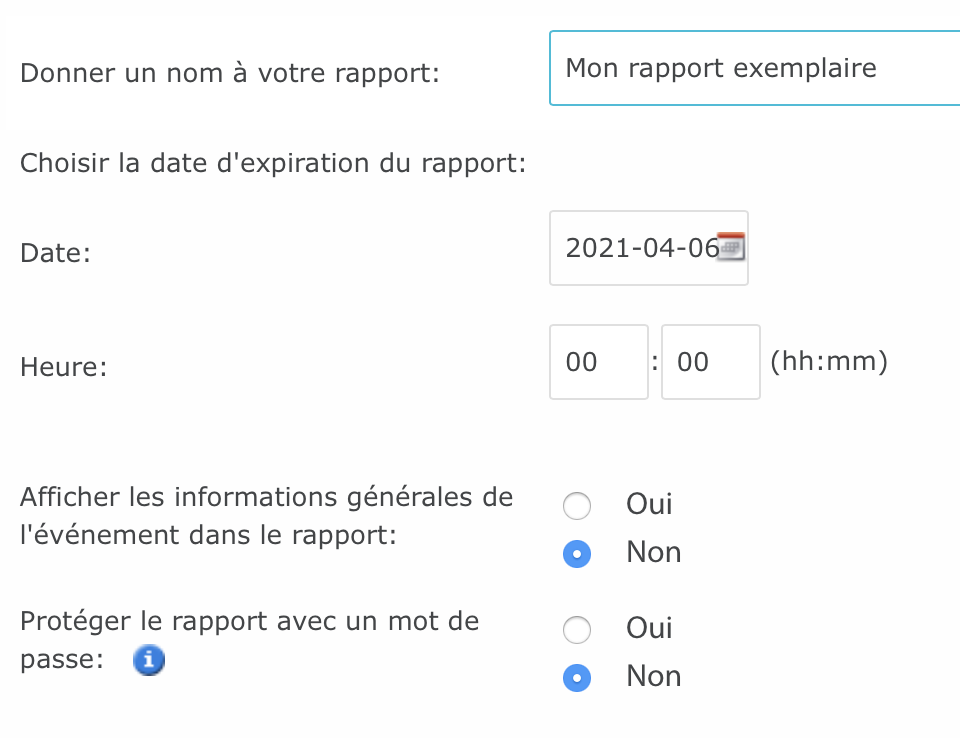This screenshot has height=738, width=960.
Task: Click the minutes input box
Action: coord(710,362)
